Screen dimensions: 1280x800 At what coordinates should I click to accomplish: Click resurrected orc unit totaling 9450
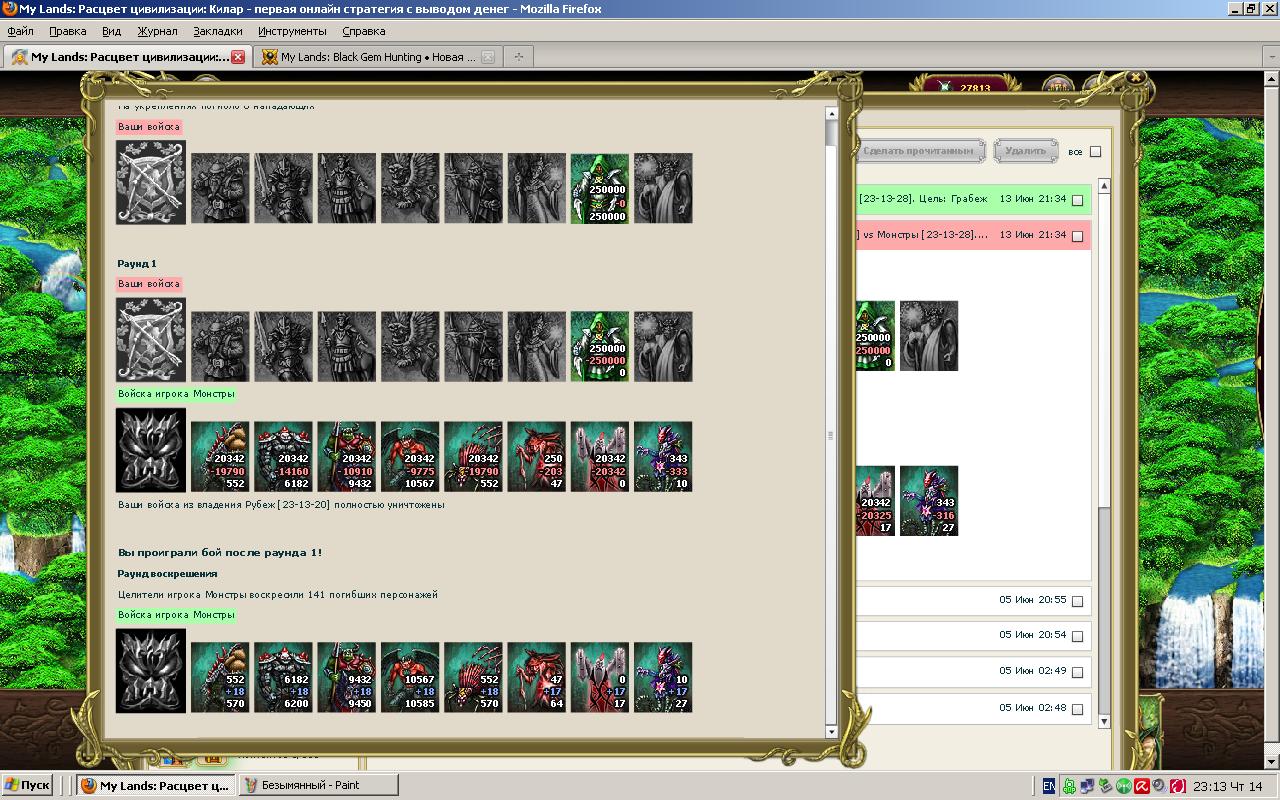click(347, 677)
